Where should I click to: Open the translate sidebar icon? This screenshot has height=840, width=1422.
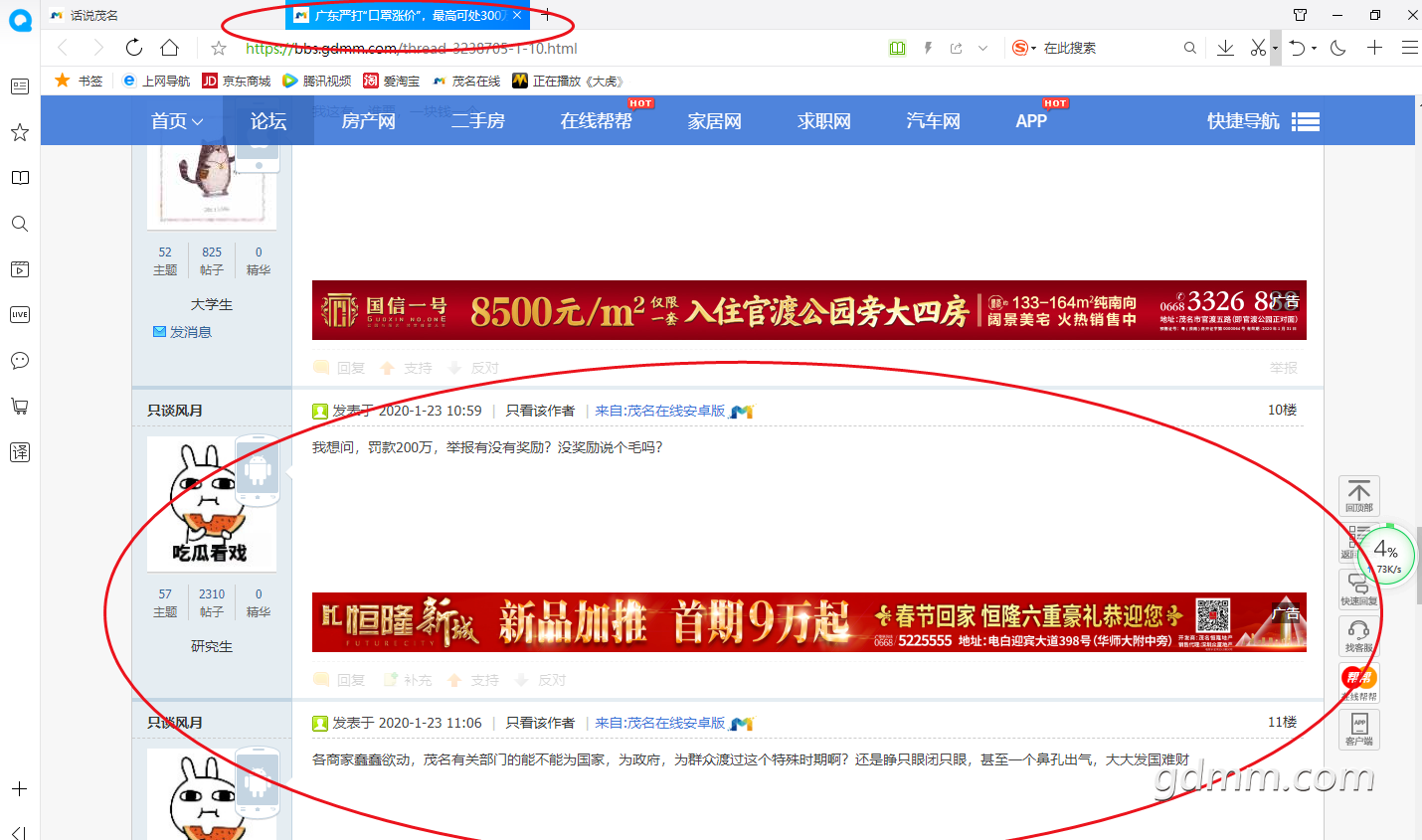click(x=20, y=452)
